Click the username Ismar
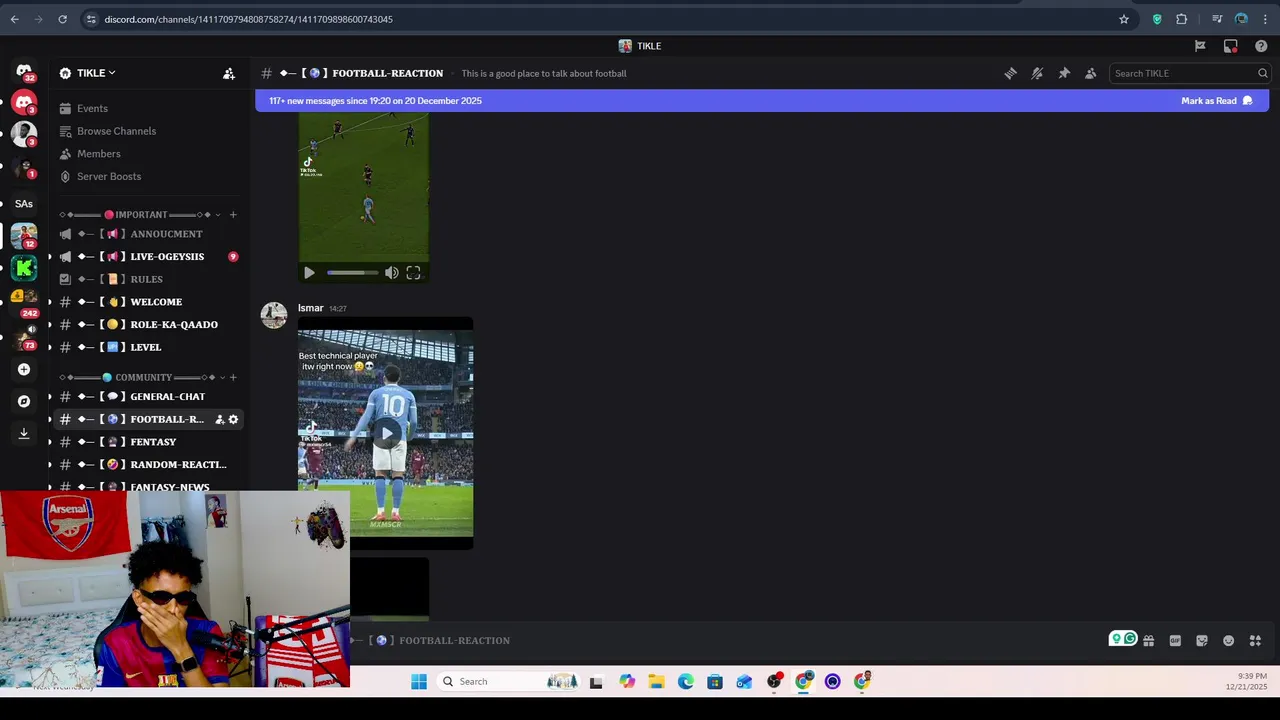This screenshot has width=1280, height=720. click(310, 308)
